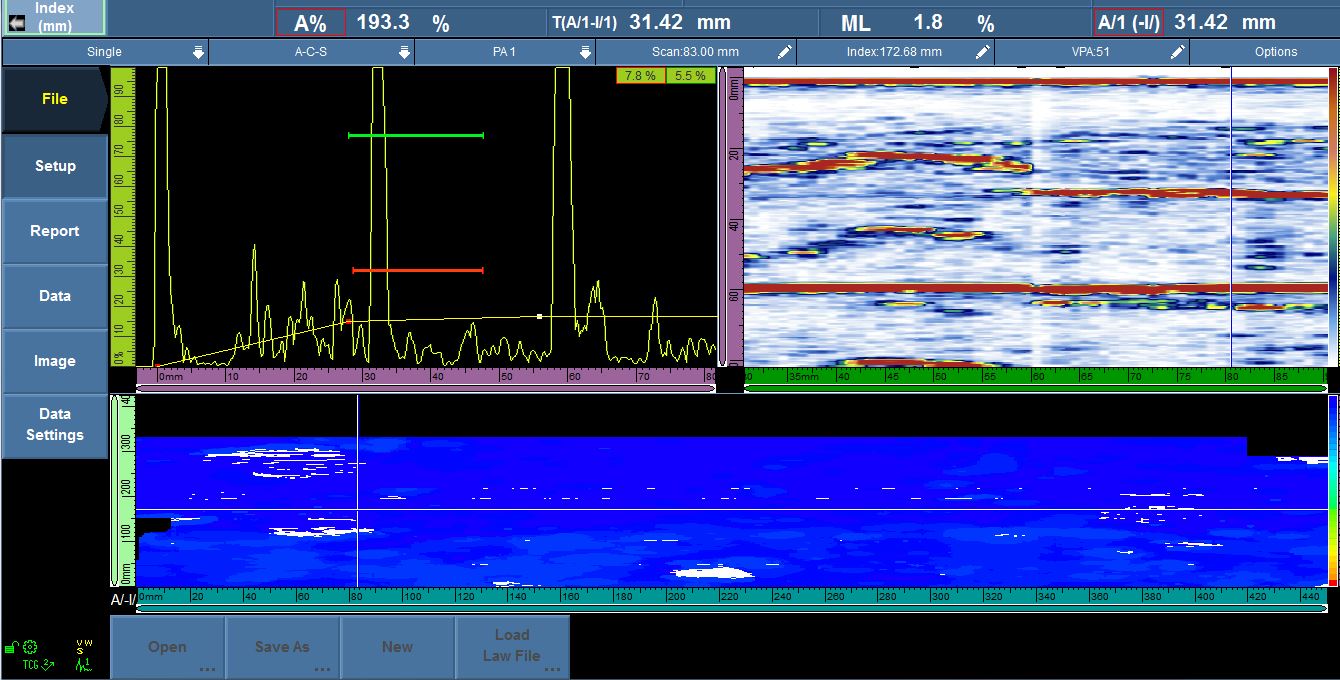Click the pencil icon beside VPA:51
The image size is (1340, 680).
1178,52
